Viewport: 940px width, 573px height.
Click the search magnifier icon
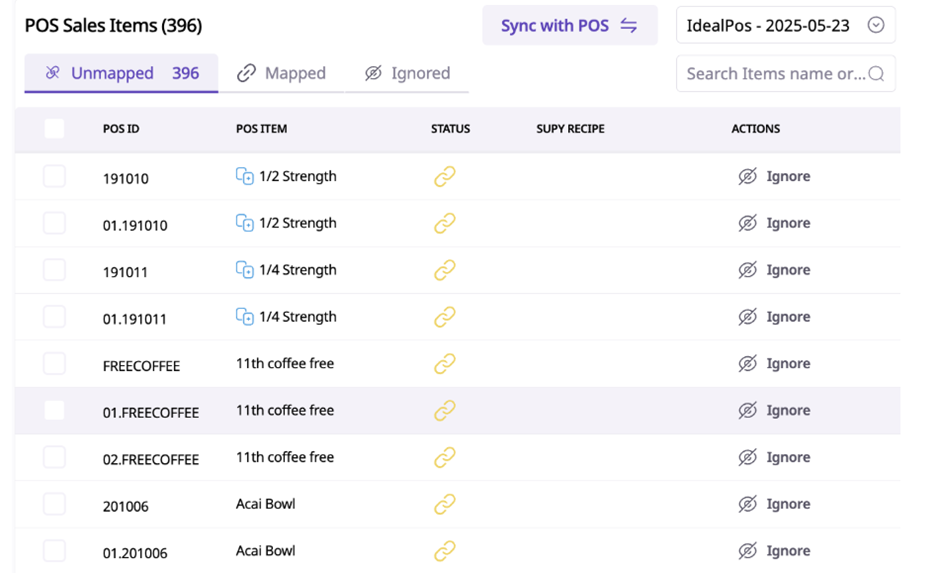(x=876, y=74)
